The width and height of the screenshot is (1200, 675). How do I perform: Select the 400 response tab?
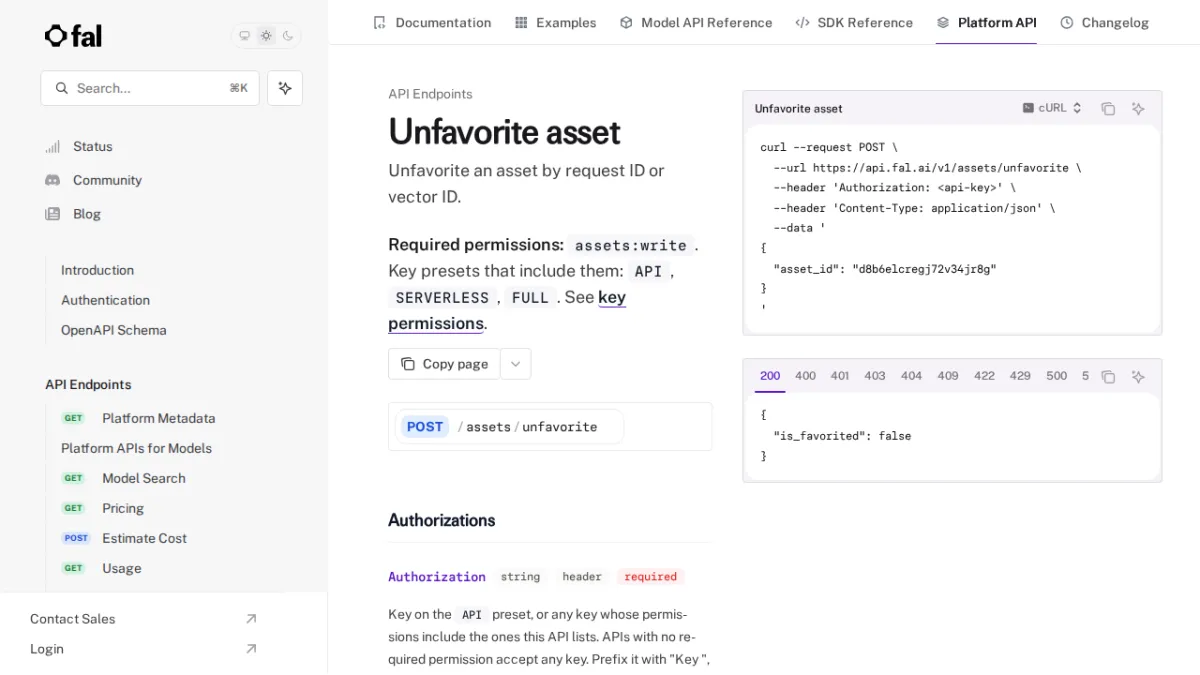pos(805,376)
